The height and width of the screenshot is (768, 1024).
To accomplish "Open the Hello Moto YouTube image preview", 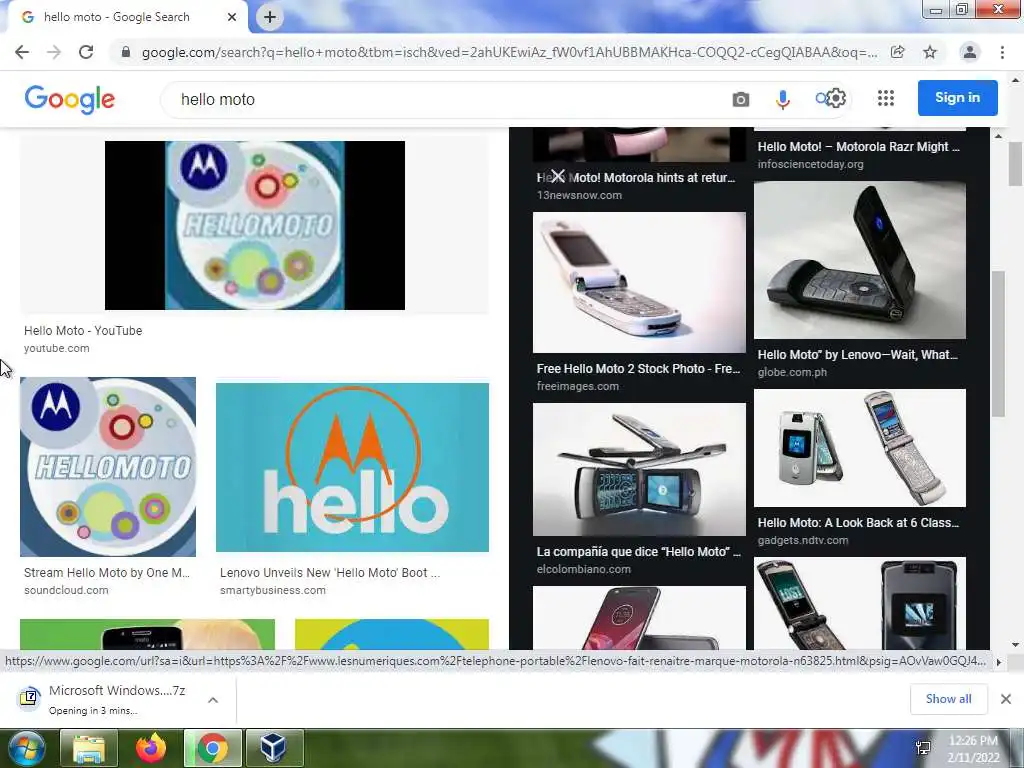I will pyautogui.click(x=255, y=225).
